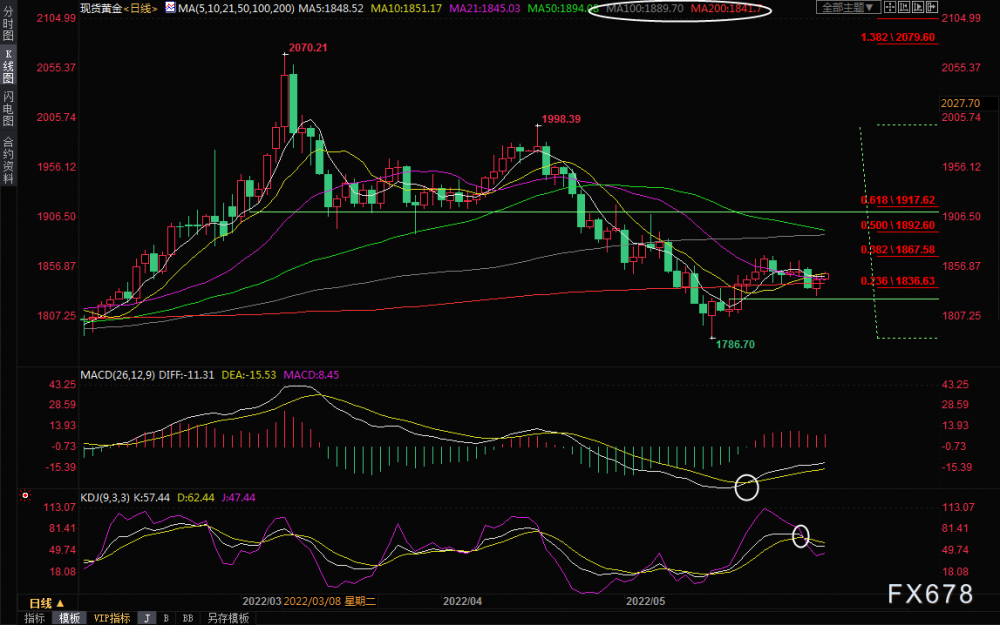Viewport: 1000px width, 625px height.
Task: Select the 指标 bottom tab
Action: coord(34,618)
